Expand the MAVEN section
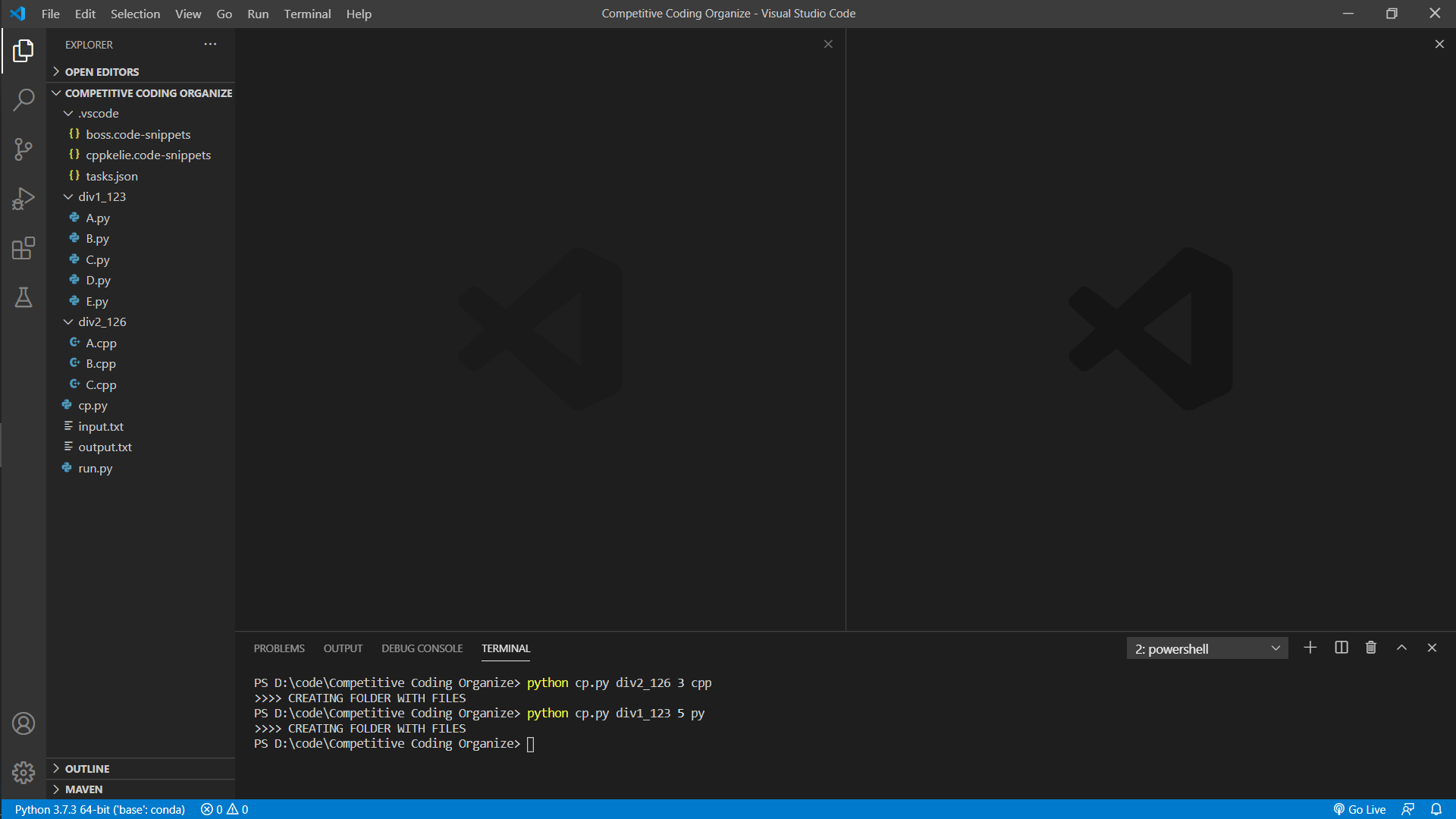 pyautogui.click(x=141, y=789)
